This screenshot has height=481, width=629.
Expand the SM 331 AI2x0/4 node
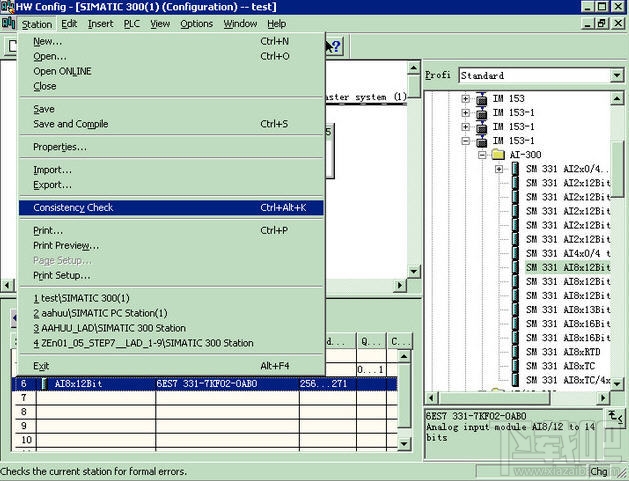tap(499, 169)
